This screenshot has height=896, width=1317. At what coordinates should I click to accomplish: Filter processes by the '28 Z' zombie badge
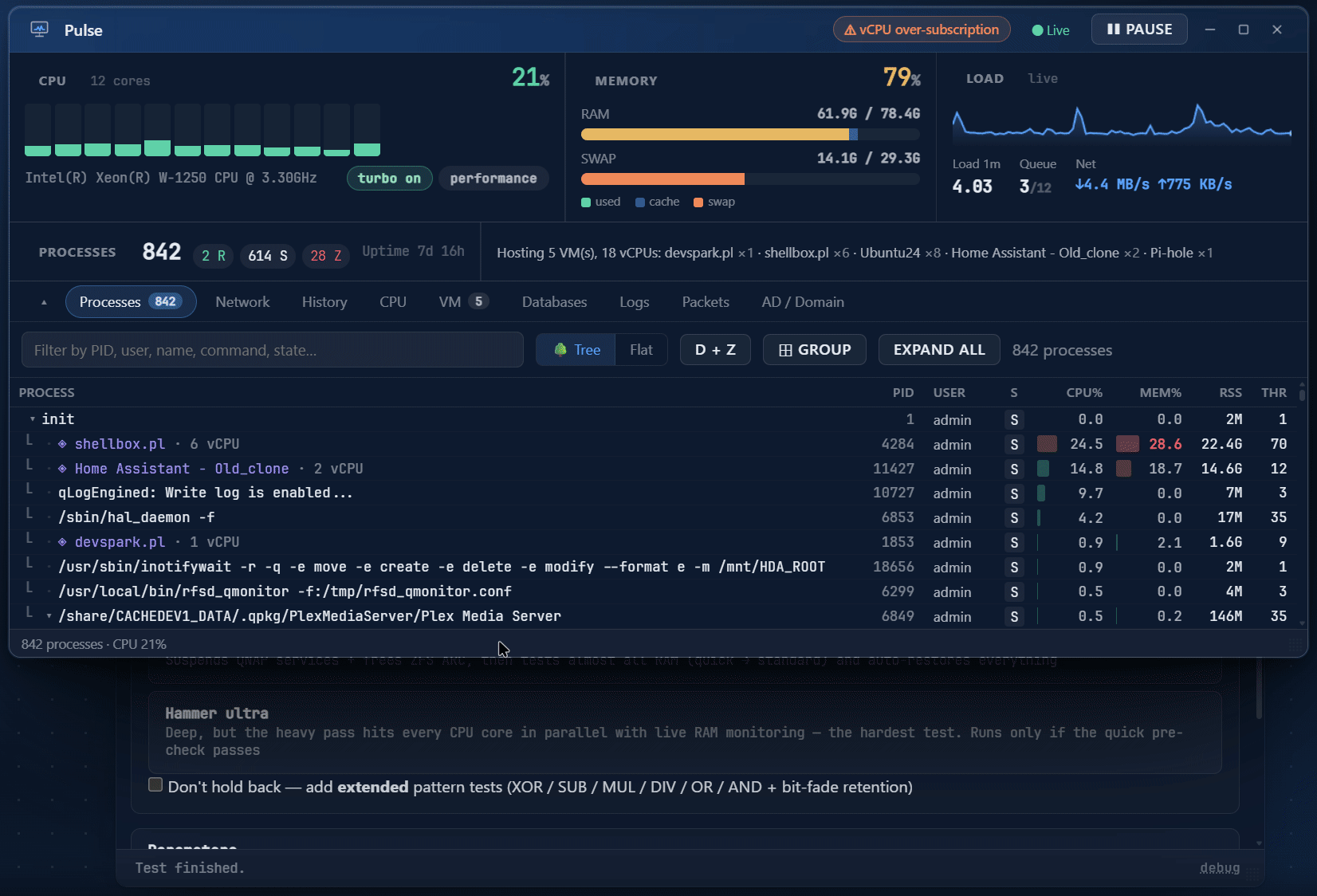click(326, 256)
